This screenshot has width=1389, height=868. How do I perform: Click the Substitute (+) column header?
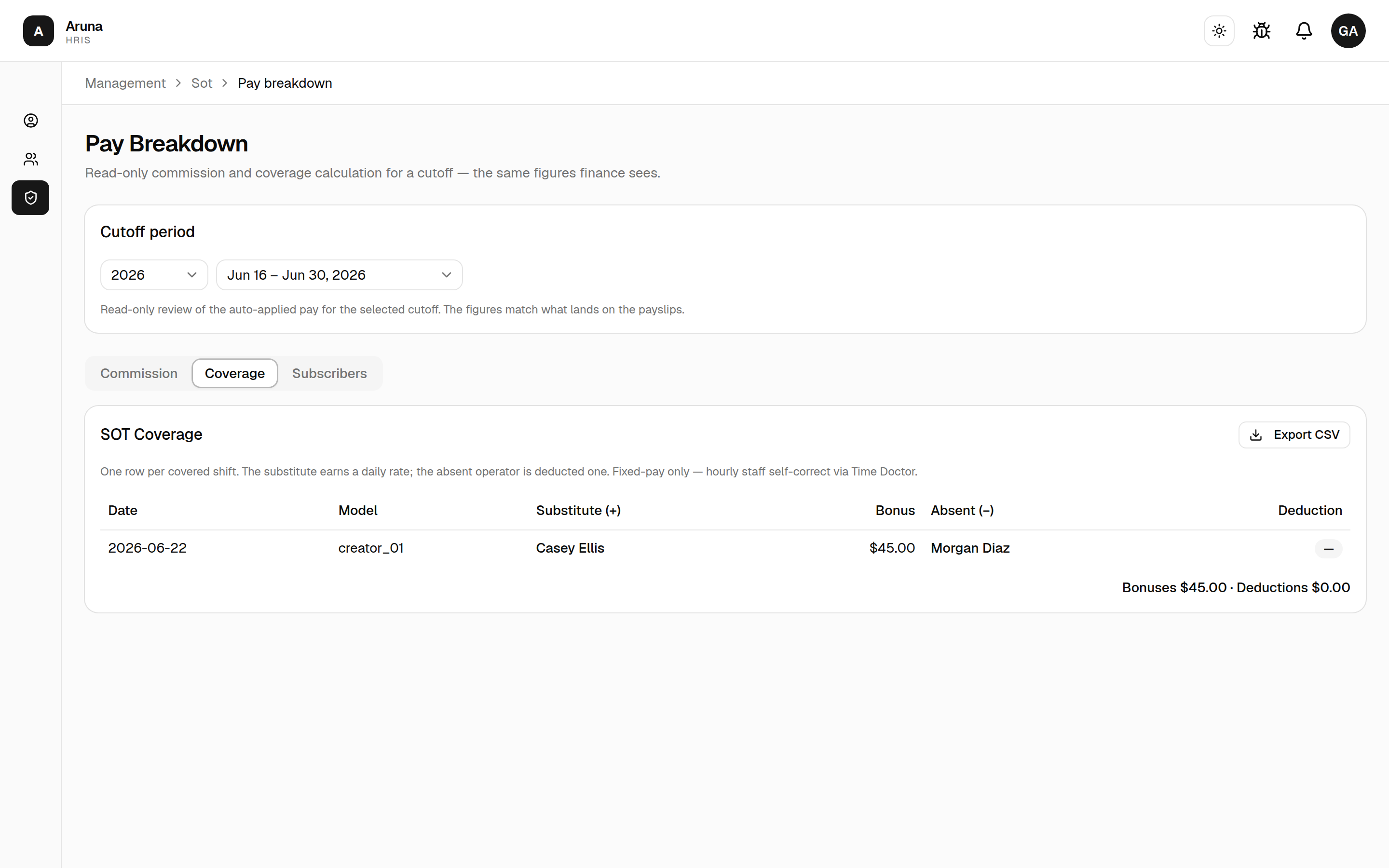(578, 510)
